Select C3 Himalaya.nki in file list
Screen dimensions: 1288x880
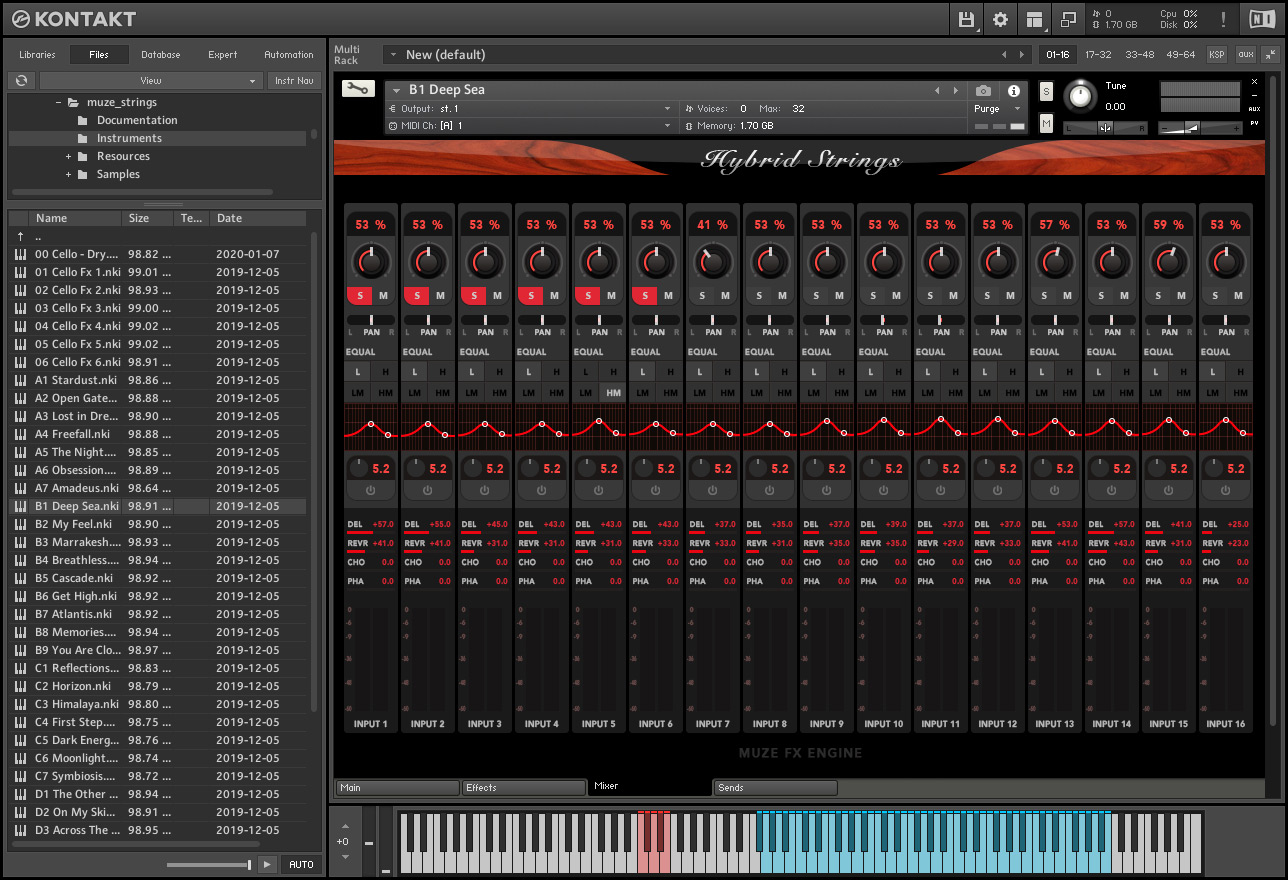pyautogui.click(x=158, y=704)
